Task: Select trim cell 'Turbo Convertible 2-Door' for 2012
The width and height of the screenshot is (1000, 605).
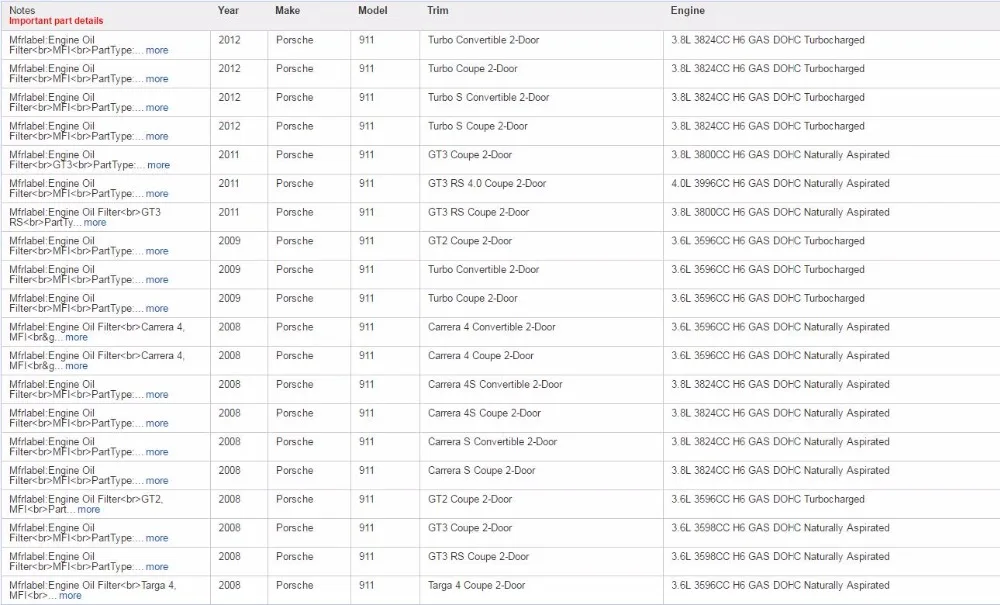Action: [483, 40]
